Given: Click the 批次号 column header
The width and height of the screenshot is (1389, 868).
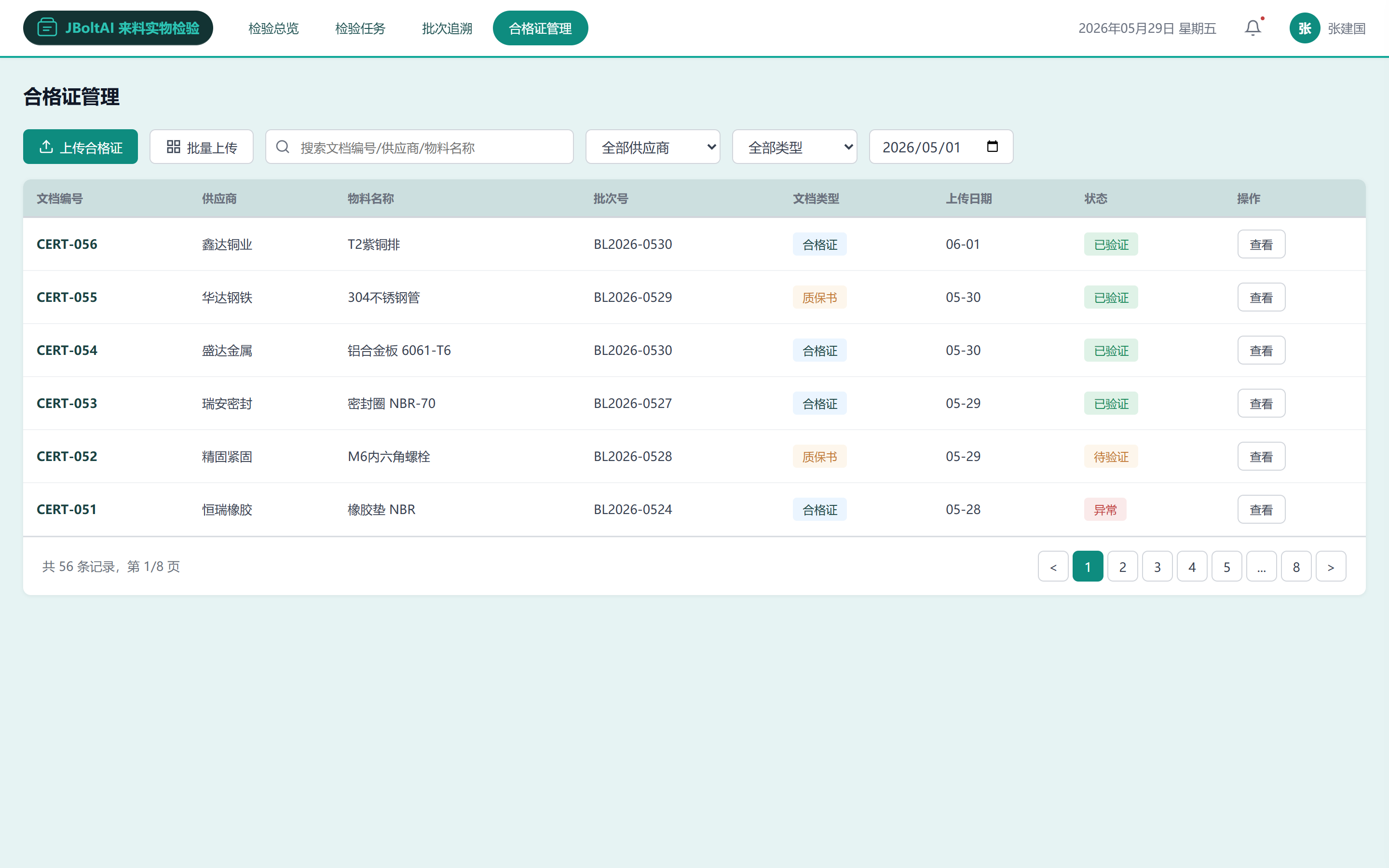Looking at the screenshot, I should click(x=611, y=199).
